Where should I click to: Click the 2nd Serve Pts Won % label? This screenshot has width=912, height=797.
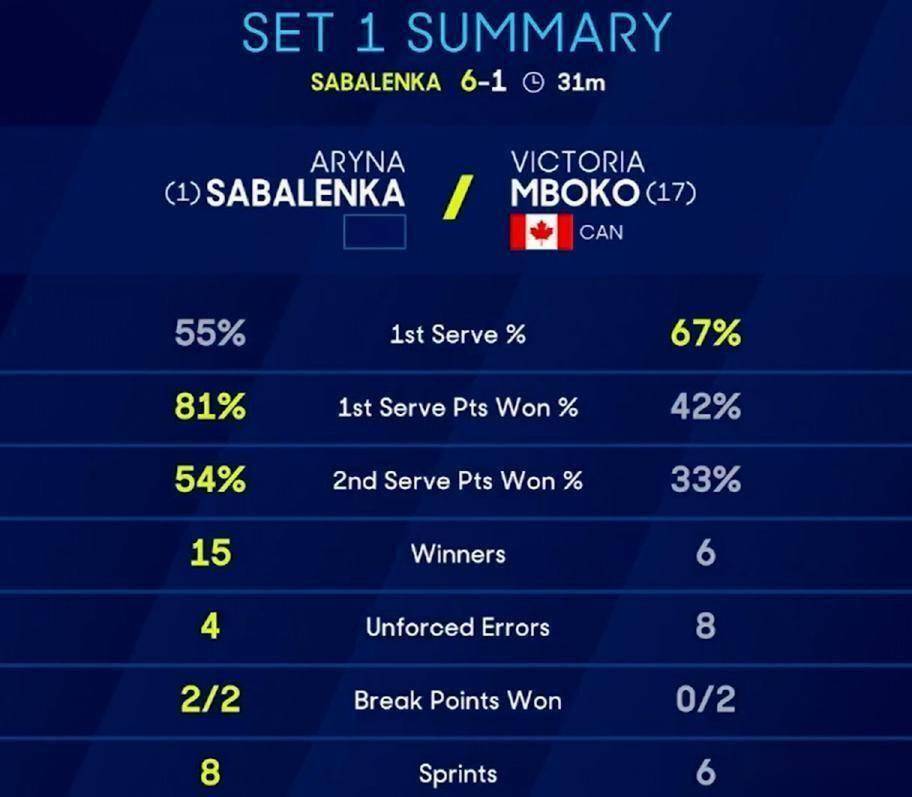point(457,481)
